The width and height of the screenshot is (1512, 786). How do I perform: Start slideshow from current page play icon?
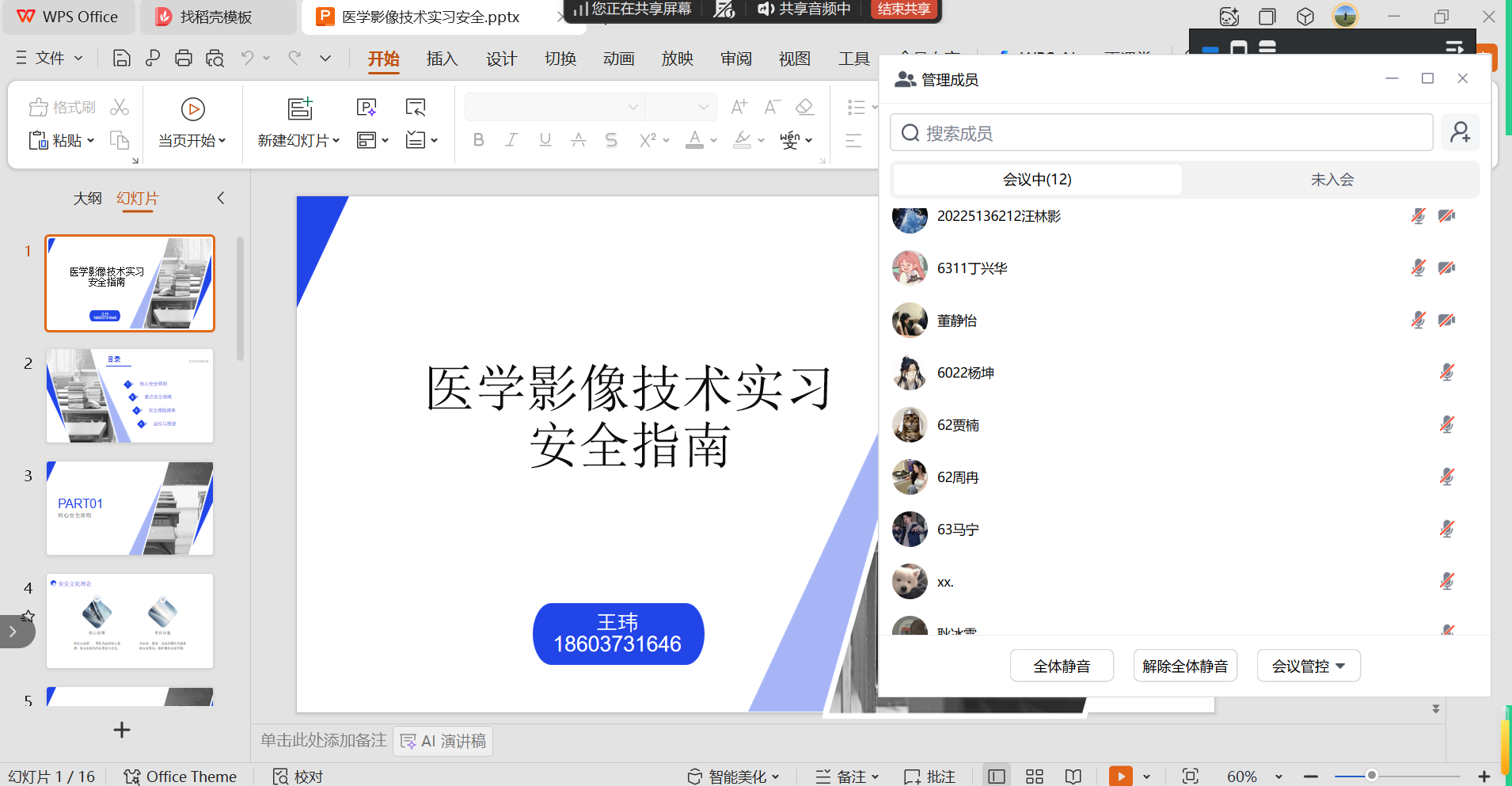[x=192, y=108]
